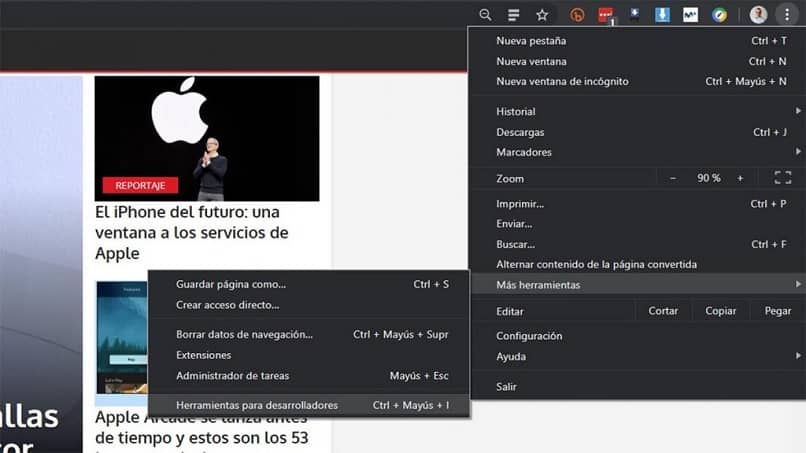Viewport: 806px width, 453px height.
Task: Close the Chrome three-dot menu button
Action: (x=786, y=15)
